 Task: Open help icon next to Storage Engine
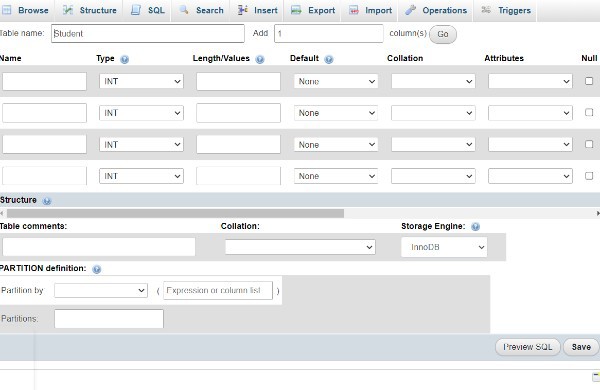[x=475, y=227]
